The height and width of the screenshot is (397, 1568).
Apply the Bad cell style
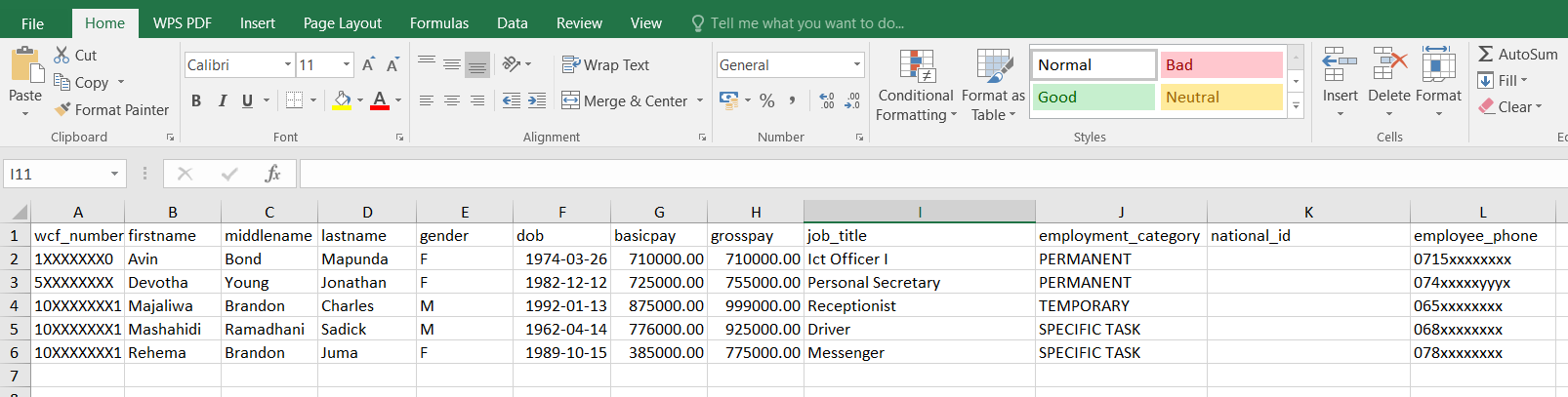1221,64
